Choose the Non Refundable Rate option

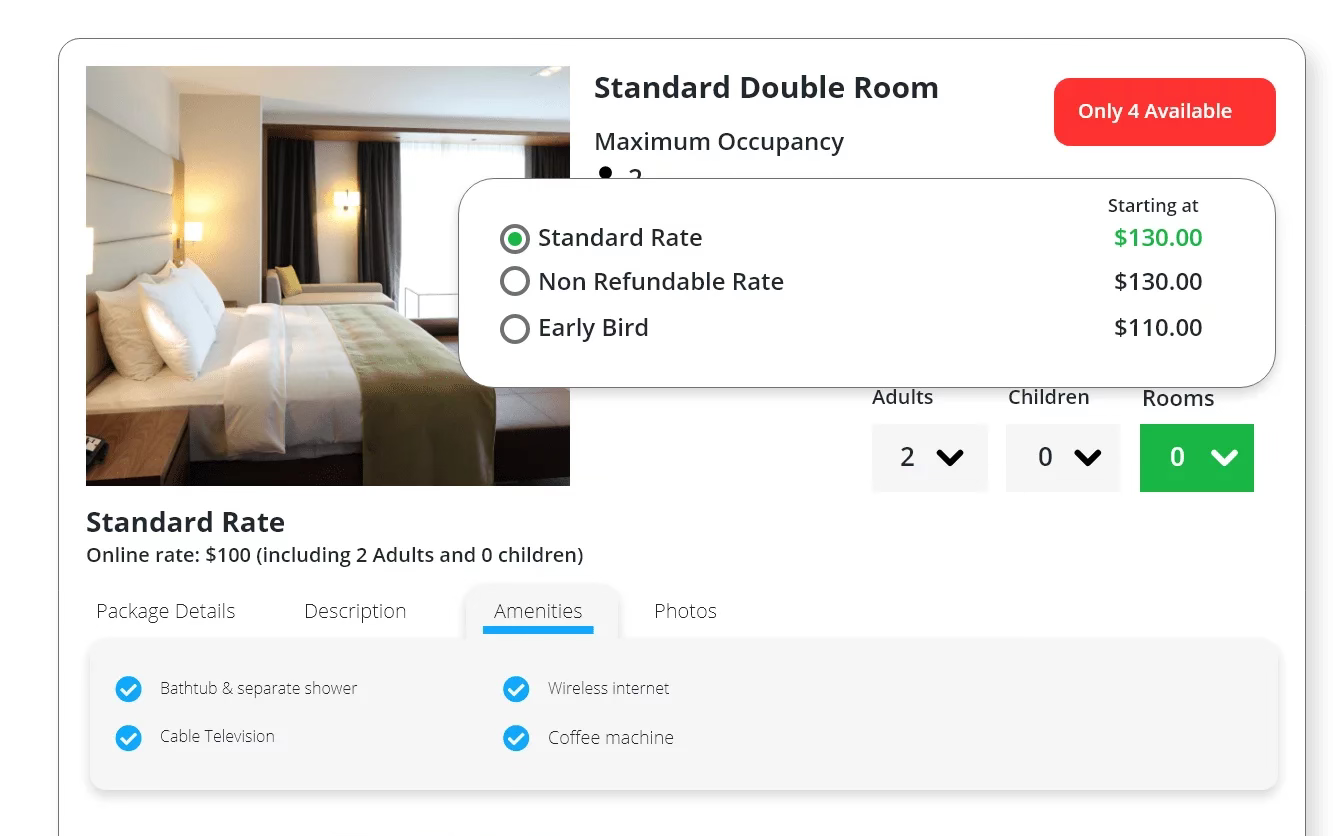pos(514,282)
